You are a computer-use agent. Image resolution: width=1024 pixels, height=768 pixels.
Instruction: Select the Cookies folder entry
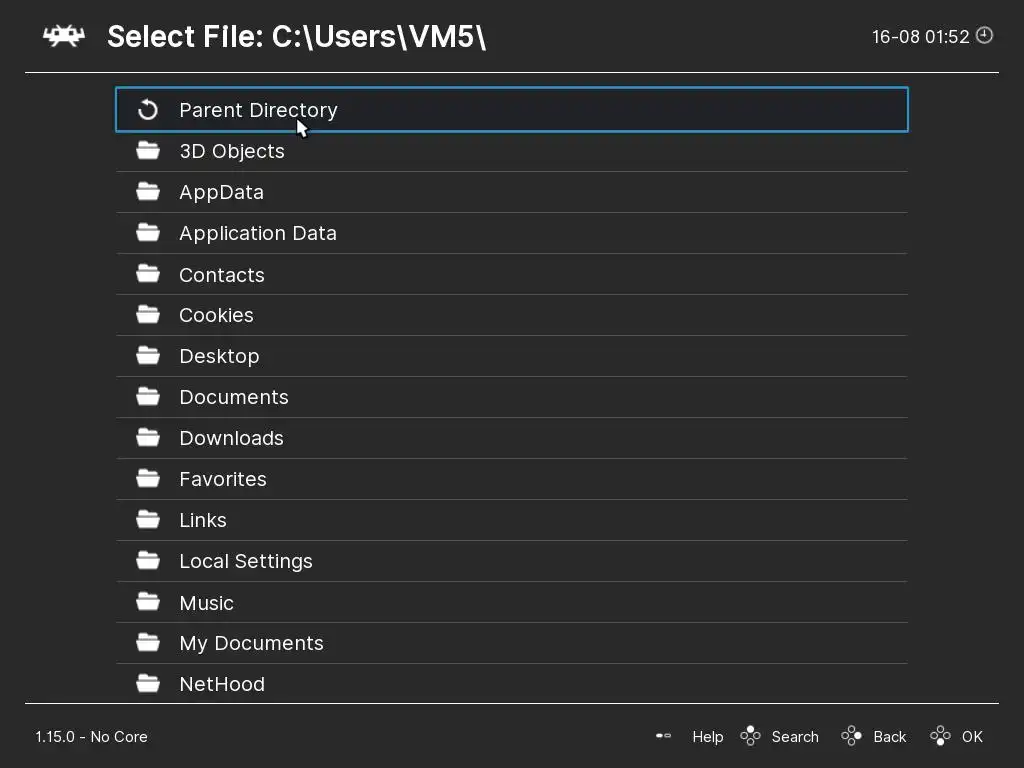coord(216,315)
